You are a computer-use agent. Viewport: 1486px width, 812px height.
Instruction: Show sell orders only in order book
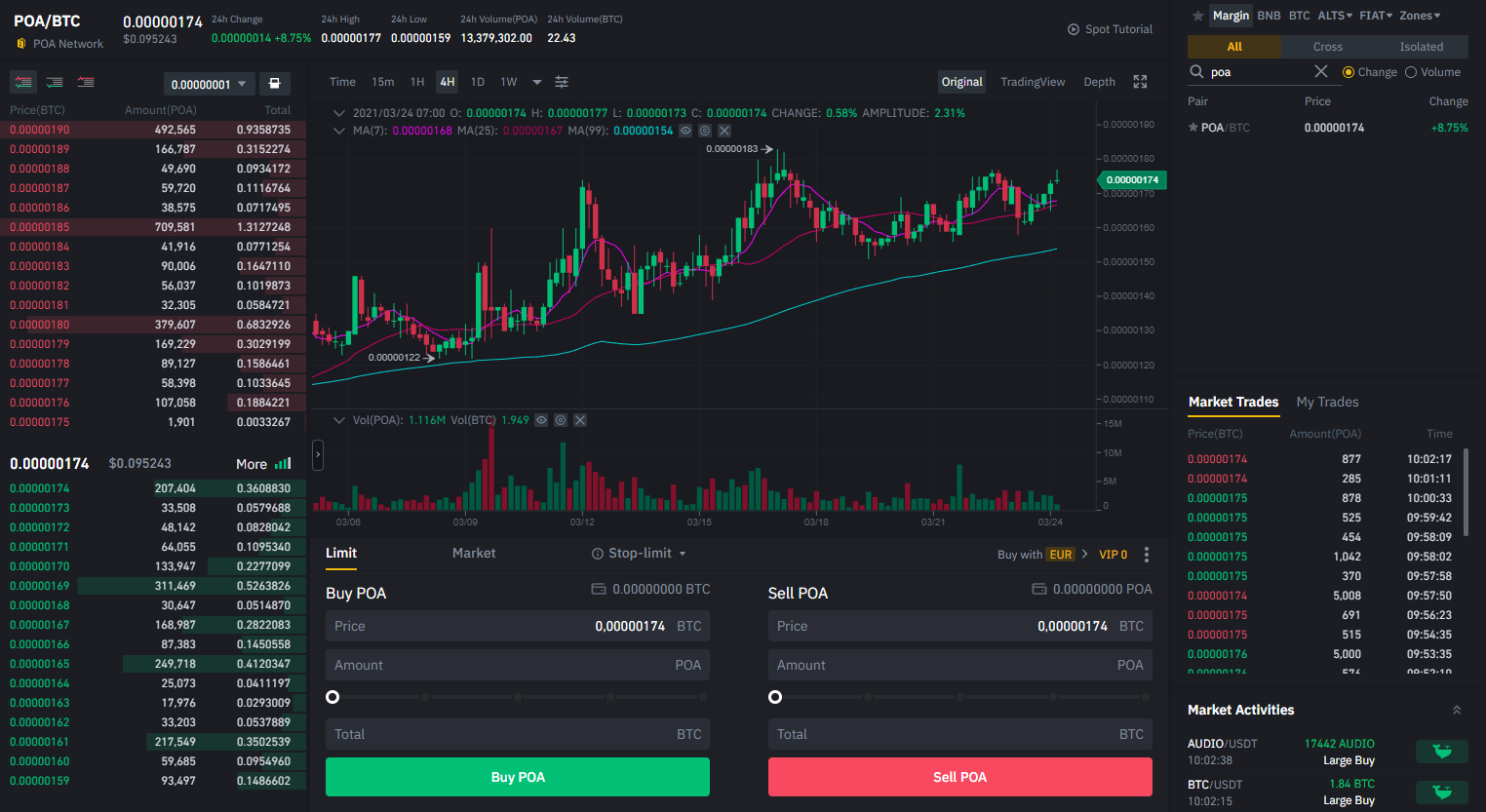[x=86, y=83]
